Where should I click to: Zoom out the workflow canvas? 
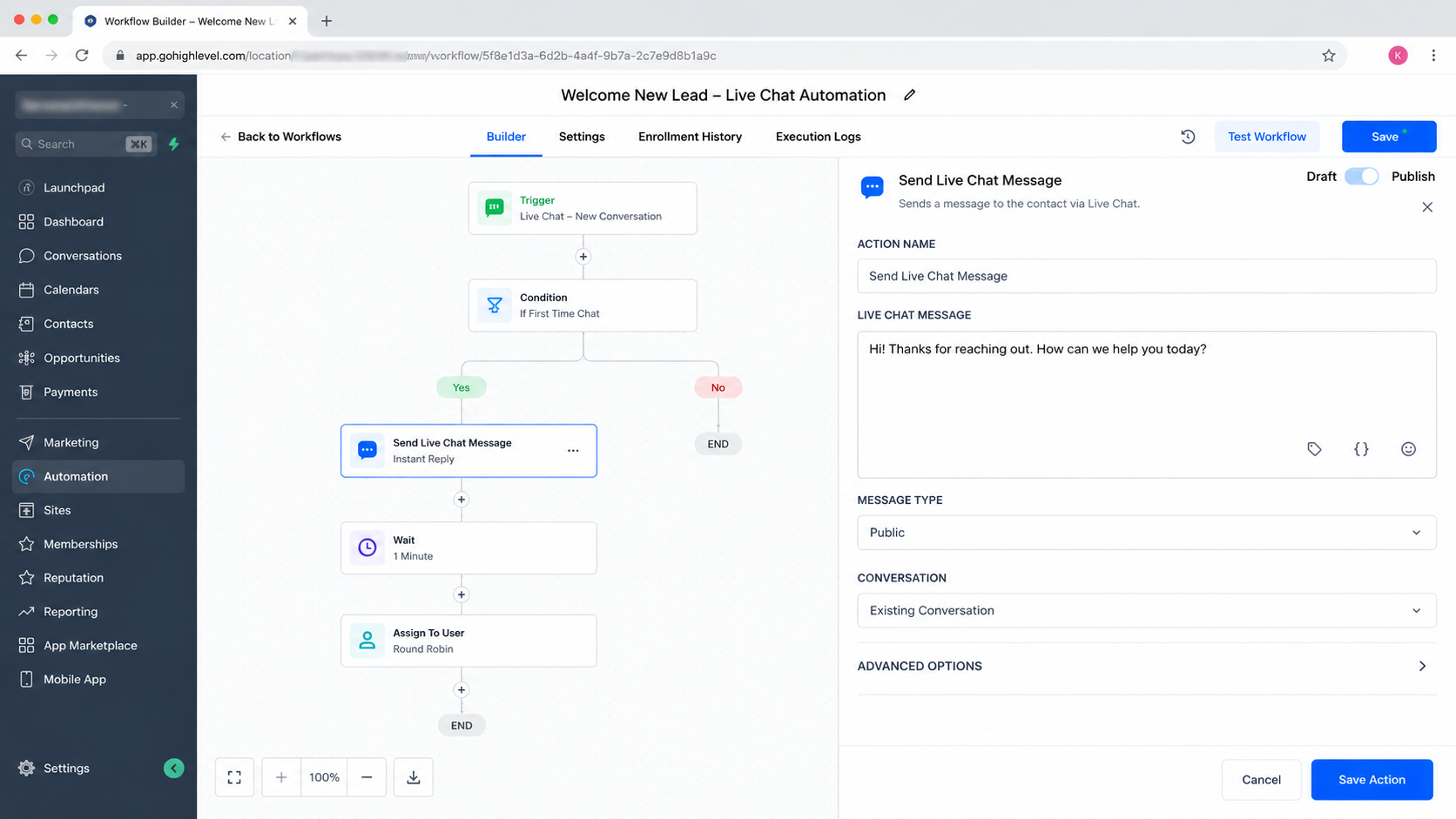coord(367,777)
